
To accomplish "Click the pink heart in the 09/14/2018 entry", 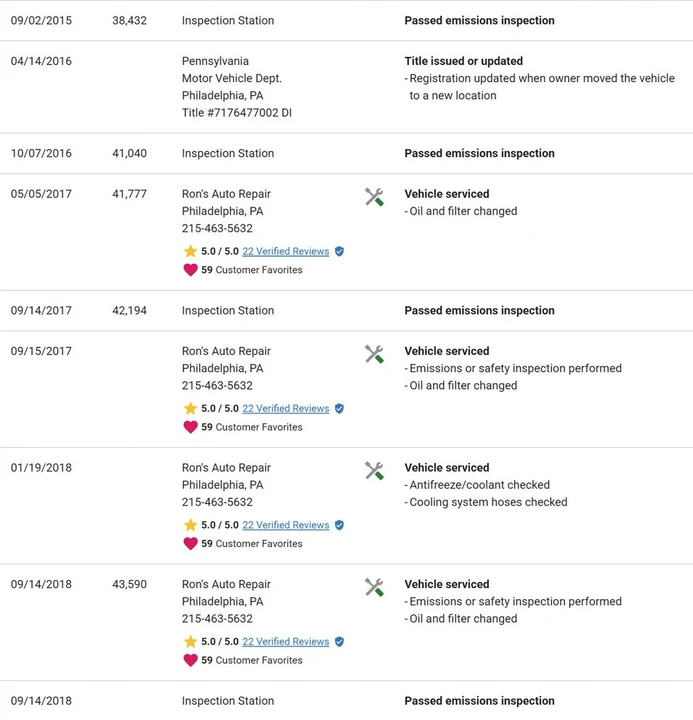I will 190,660.
